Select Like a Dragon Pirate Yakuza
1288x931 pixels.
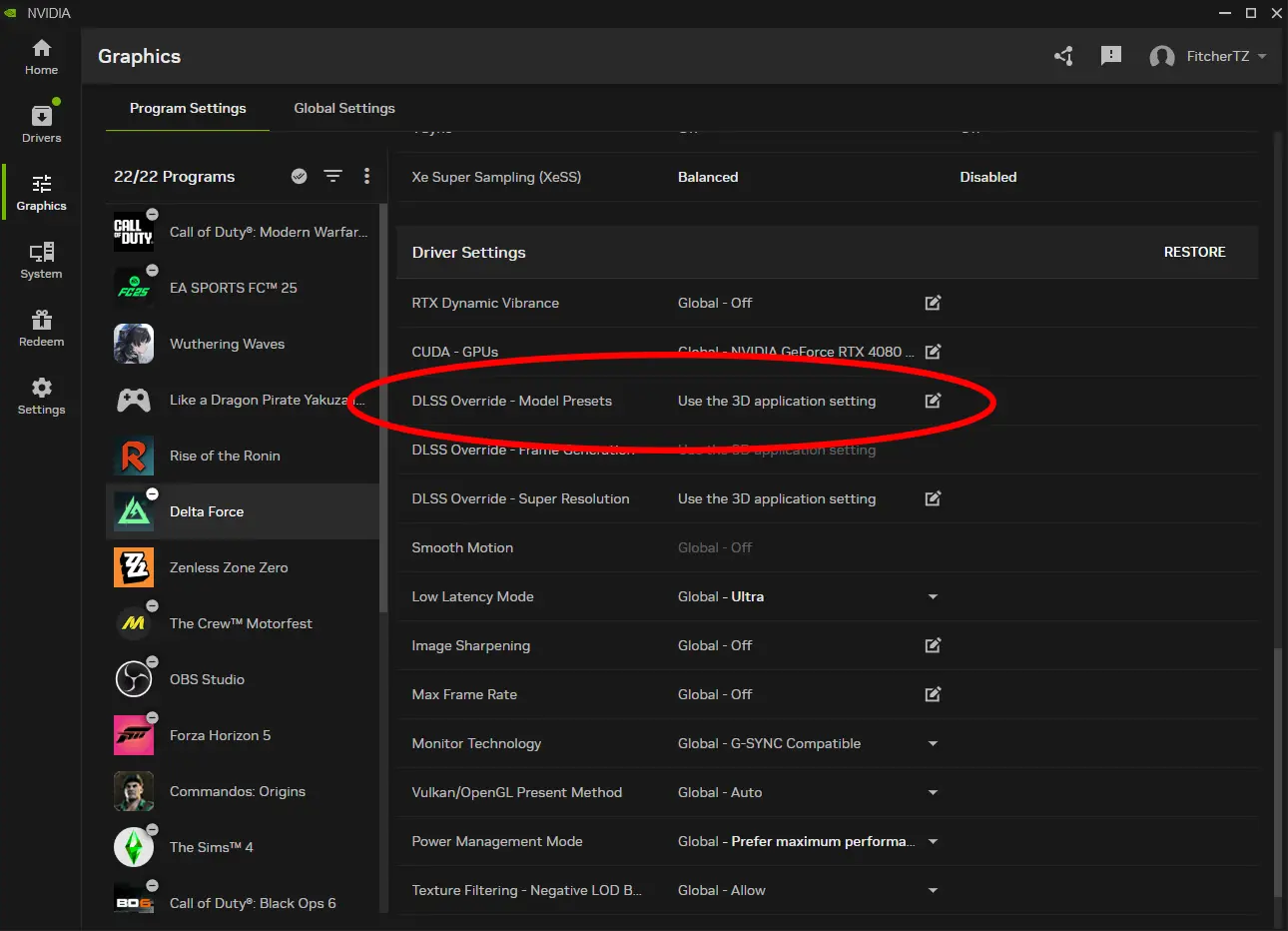click(x=242, y=400)
